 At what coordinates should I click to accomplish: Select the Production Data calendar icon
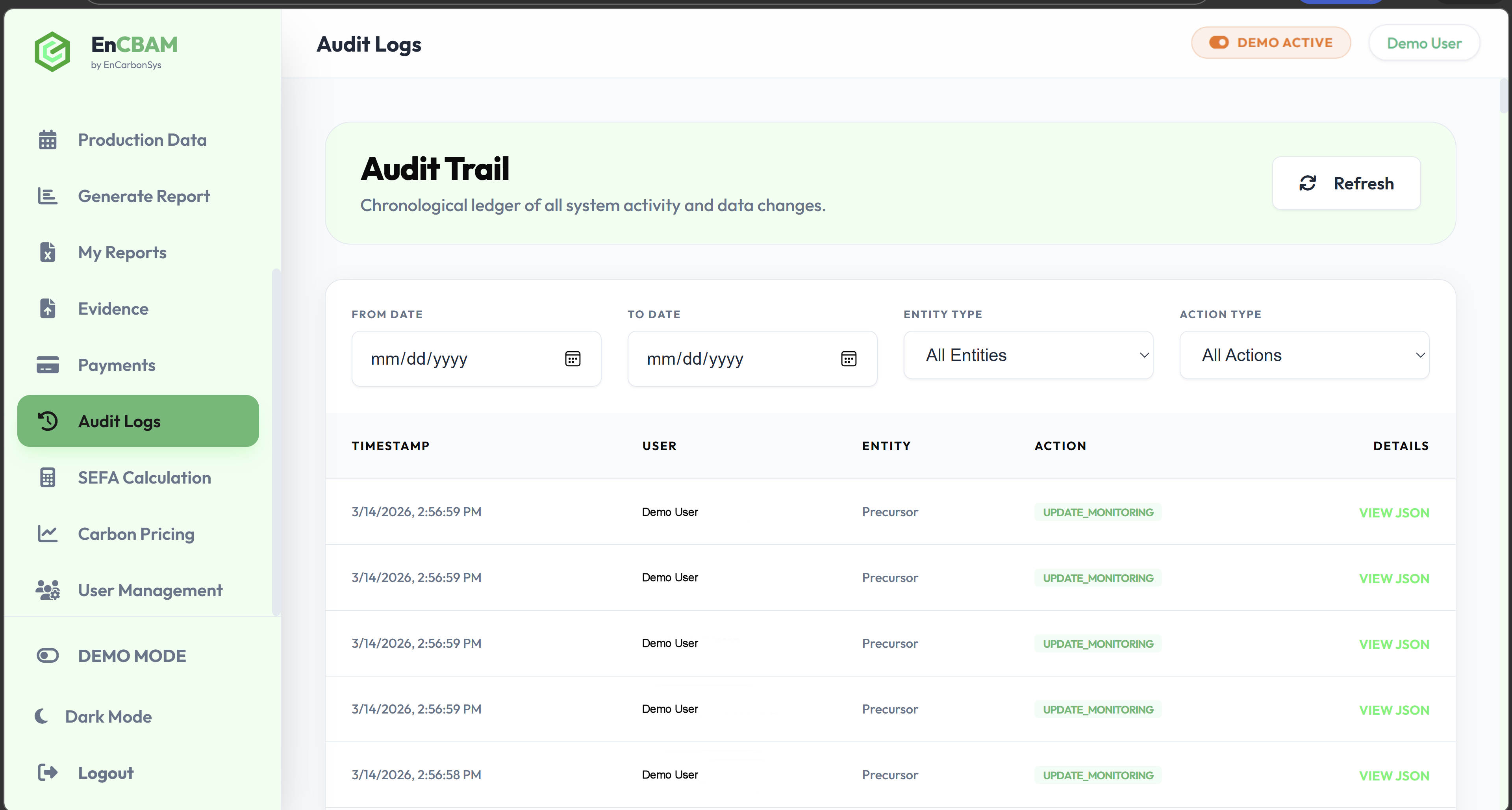48,139
